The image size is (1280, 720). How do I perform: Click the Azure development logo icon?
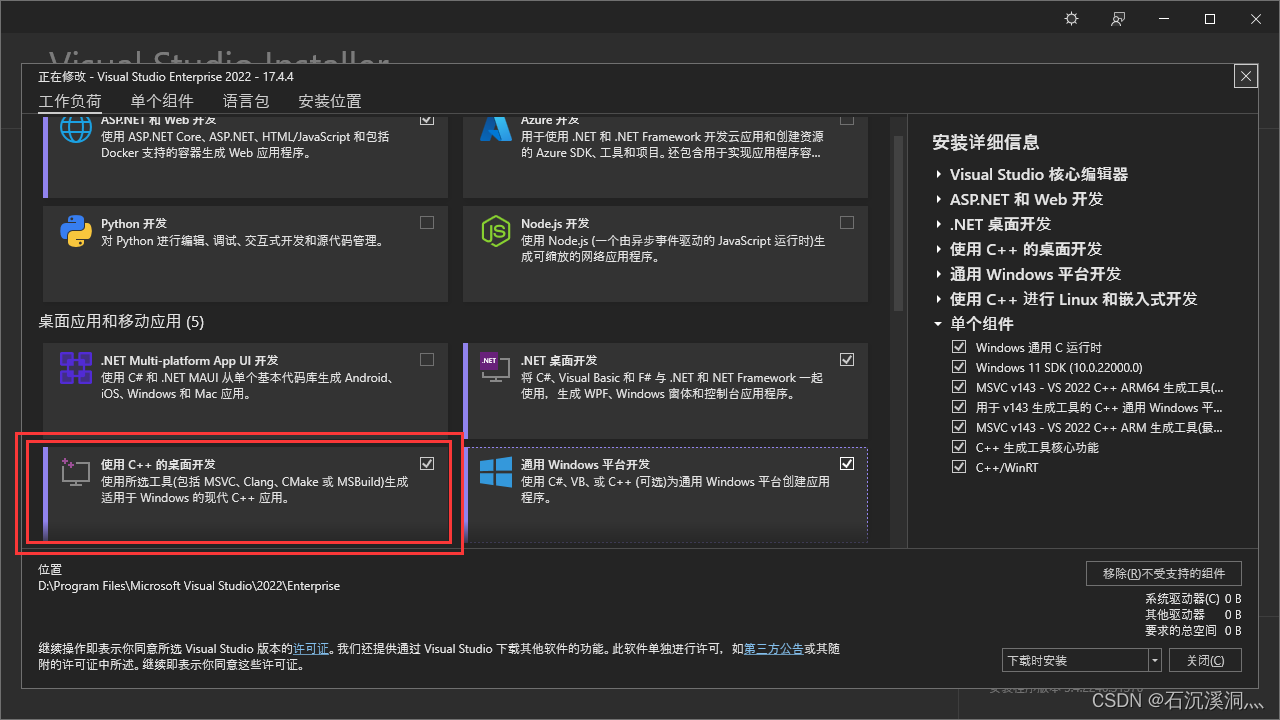496,130
